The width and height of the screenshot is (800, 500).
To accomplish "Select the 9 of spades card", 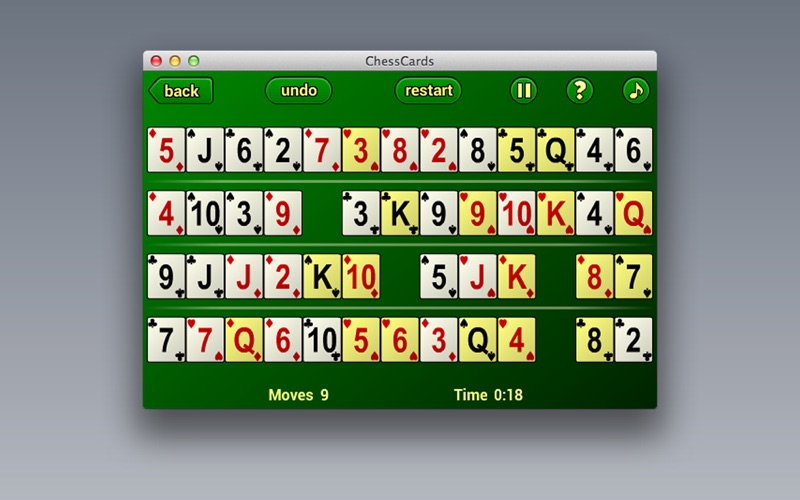I will pyautogui.click(x=439, y=213).
